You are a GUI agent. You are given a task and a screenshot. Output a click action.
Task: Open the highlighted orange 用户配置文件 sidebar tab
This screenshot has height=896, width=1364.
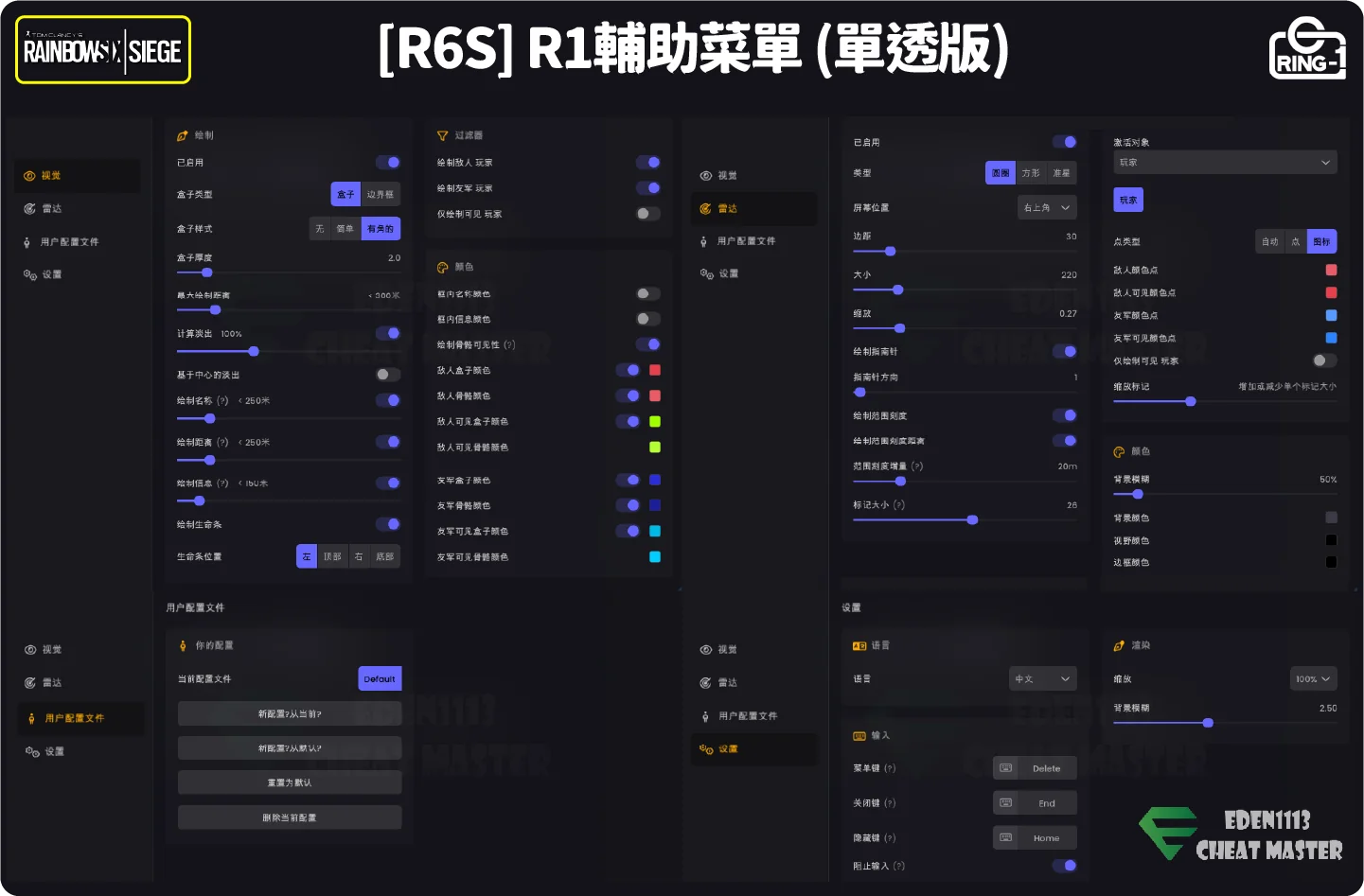[x=81, y=718]
